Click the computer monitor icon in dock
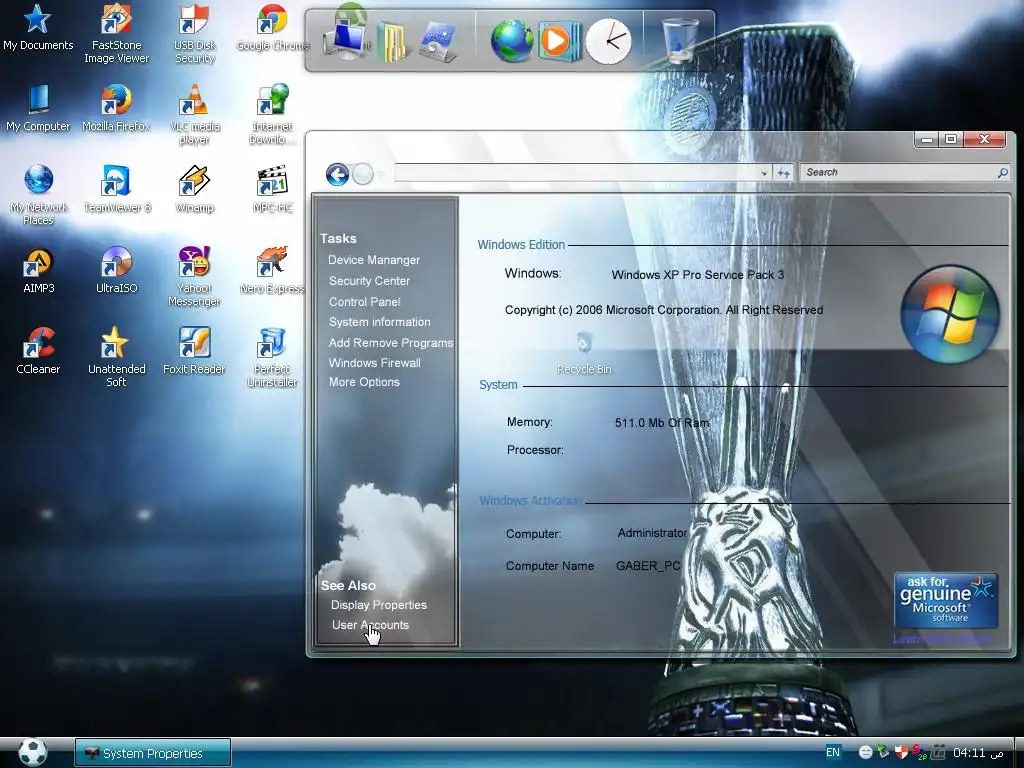 click(347, 40)
